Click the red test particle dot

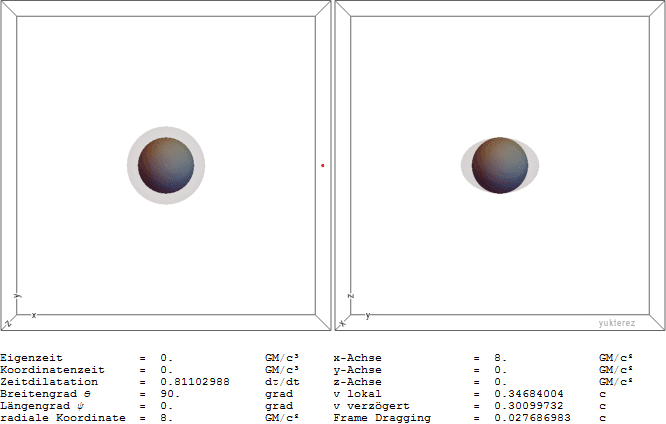click(322, 165)
